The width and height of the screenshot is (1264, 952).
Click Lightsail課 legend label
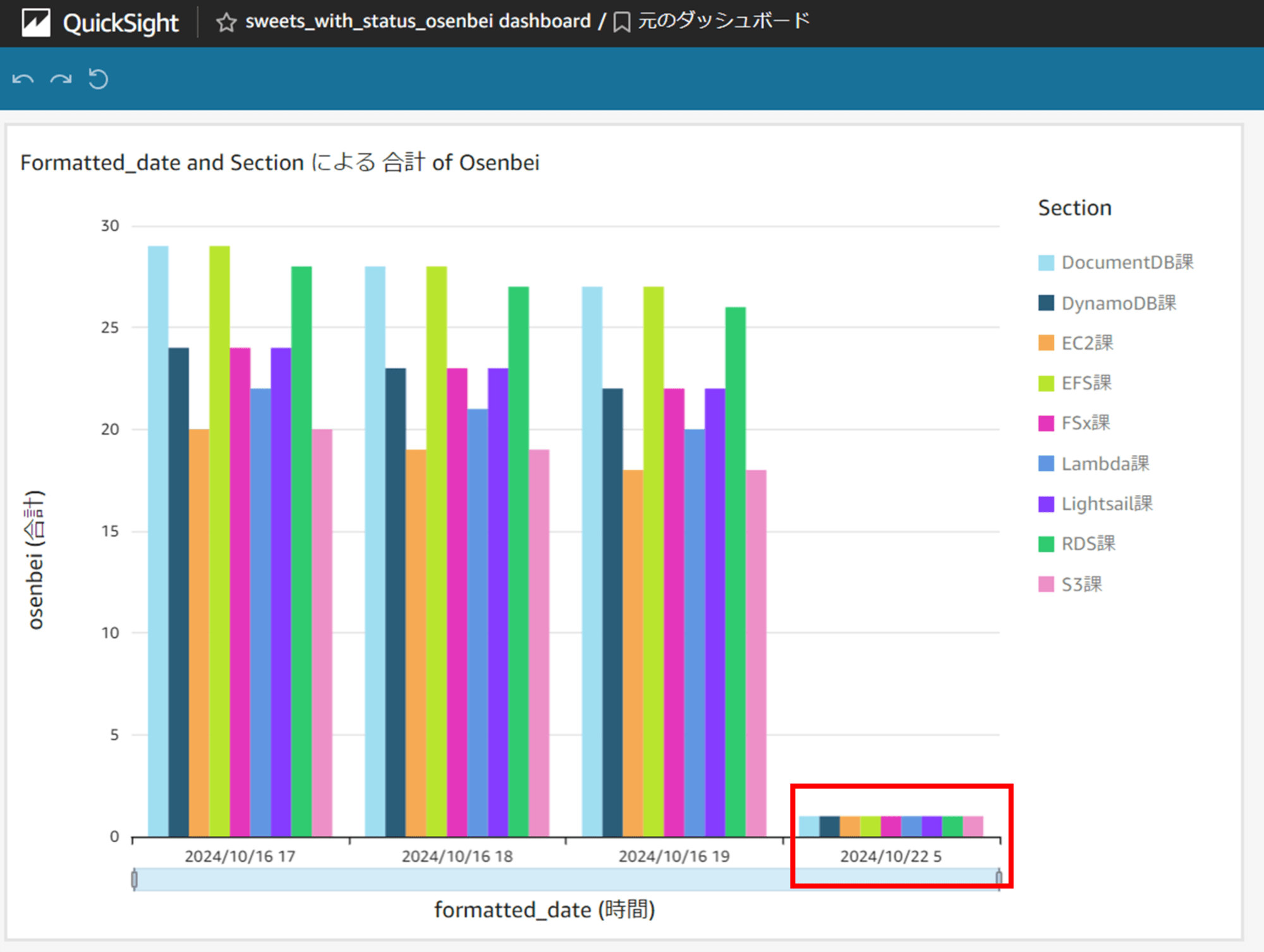tap(1107, 503)
